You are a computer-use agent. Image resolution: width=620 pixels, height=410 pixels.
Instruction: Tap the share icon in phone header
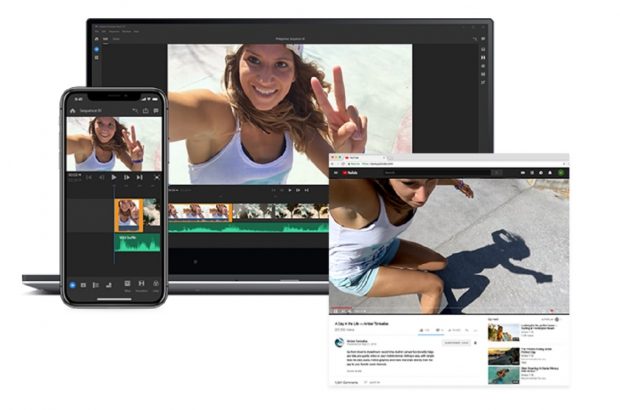tap(146, 111)
